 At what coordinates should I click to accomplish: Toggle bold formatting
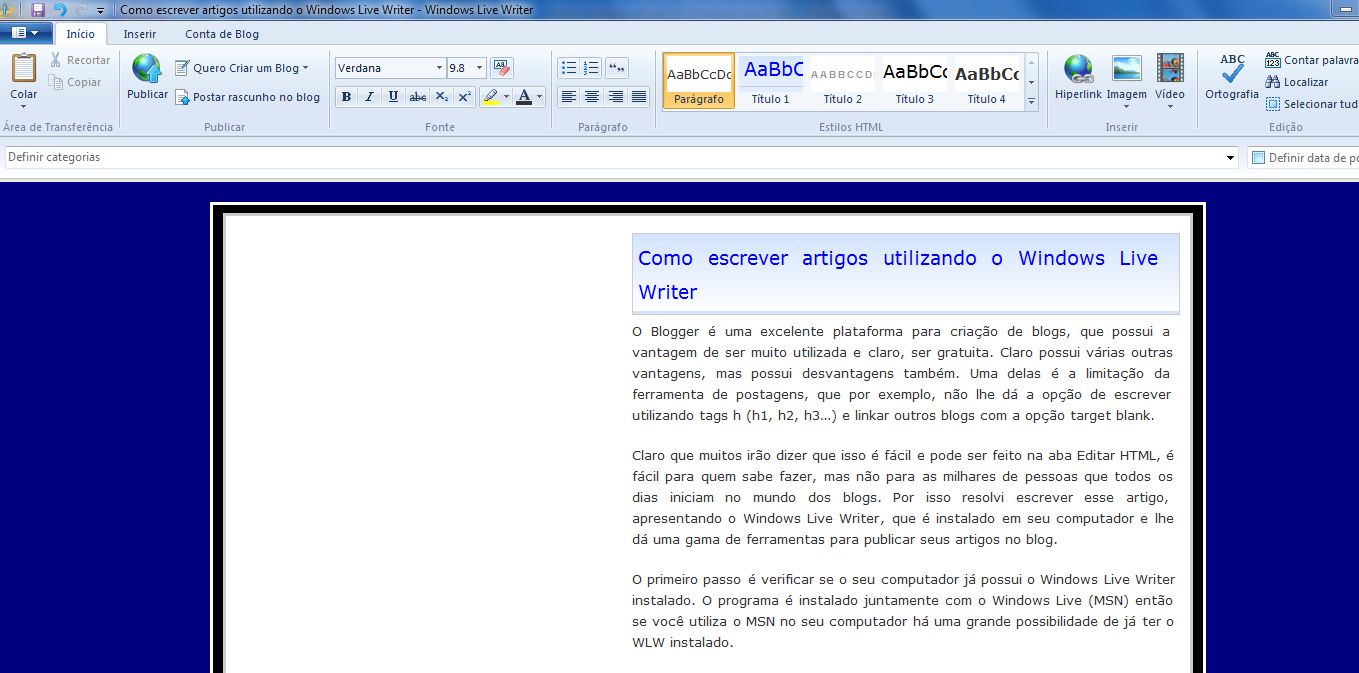pyautogui.click(x=346, y=97)
